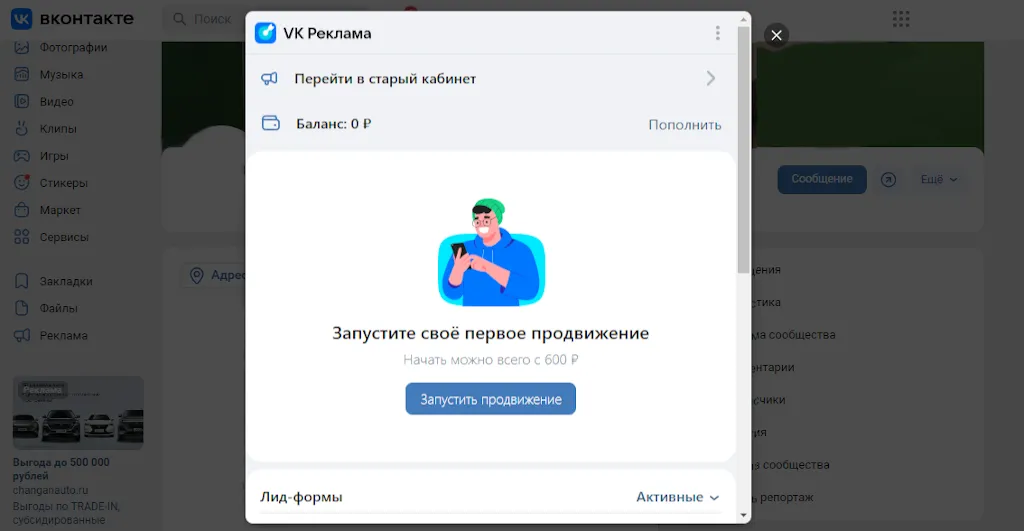Close the VK Реклама popup window
Viewport: 1024px width, 531px height.
pyautogui.click(x=776, y=35)
